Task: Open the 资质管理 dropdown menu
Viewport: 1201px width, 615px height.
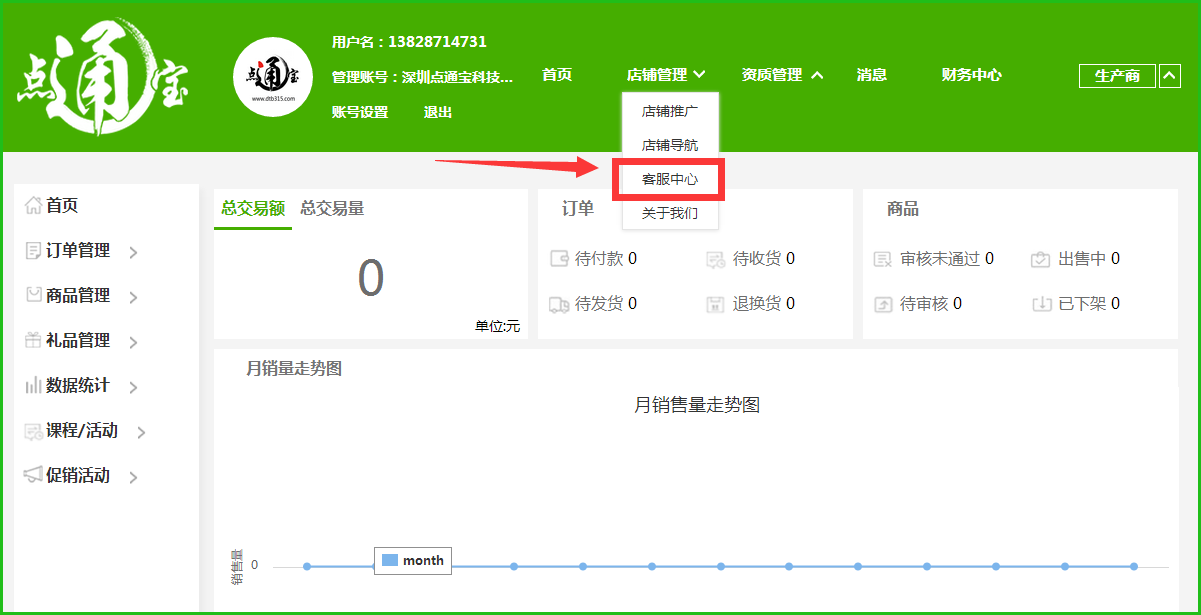Action: pyautogui.click(x=782, y=75)
